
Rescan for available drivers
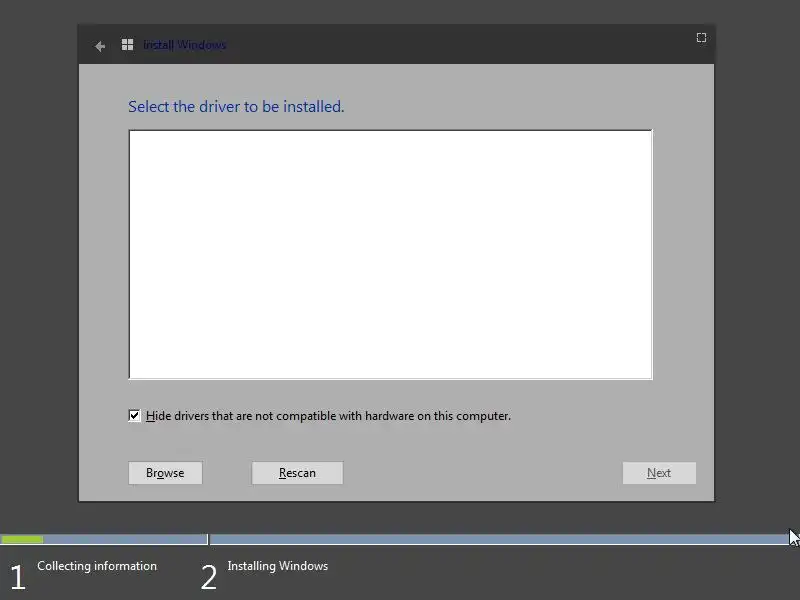click(x=297, y=473)
